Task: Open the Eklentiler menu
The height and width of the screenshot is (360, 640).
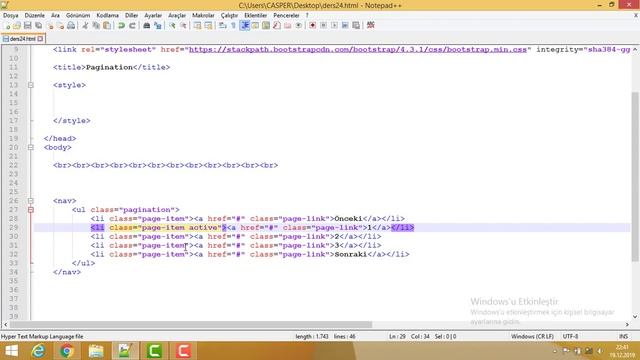Action: [x=256, y=16]
